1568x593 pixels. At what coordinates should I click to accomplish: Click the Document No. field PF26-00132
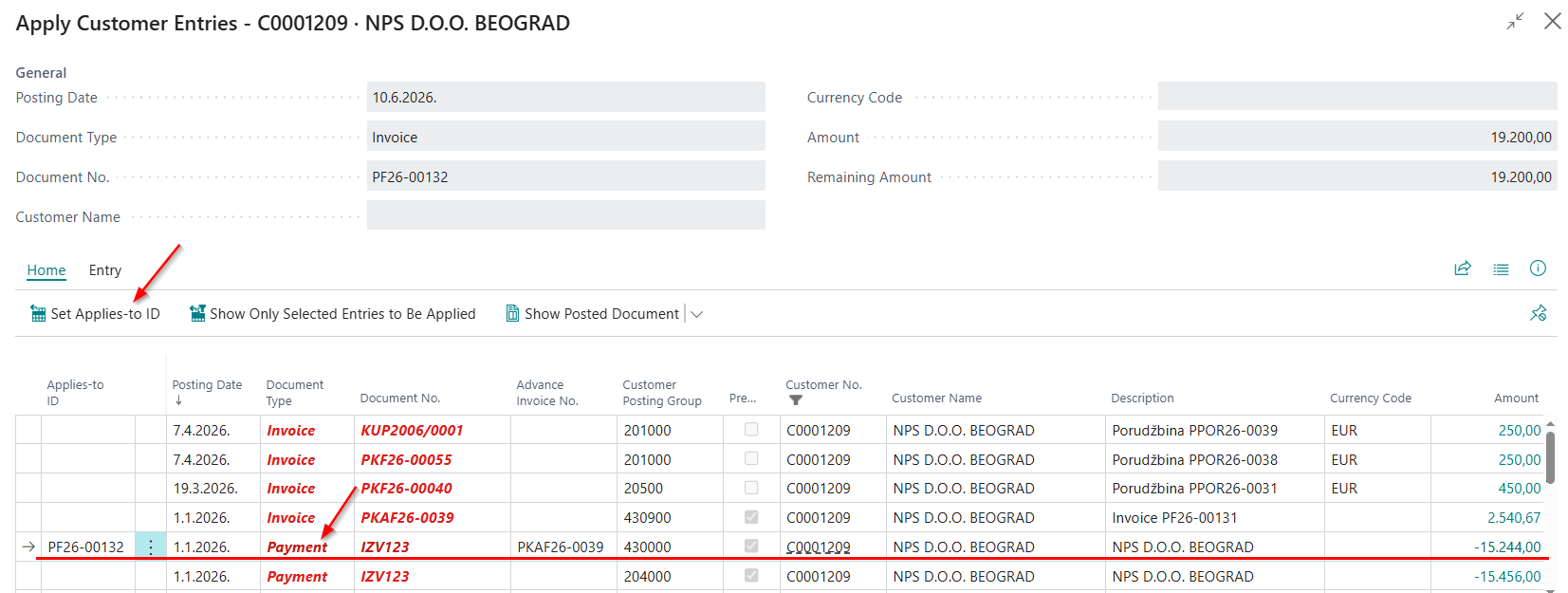(x=566, y=176)
